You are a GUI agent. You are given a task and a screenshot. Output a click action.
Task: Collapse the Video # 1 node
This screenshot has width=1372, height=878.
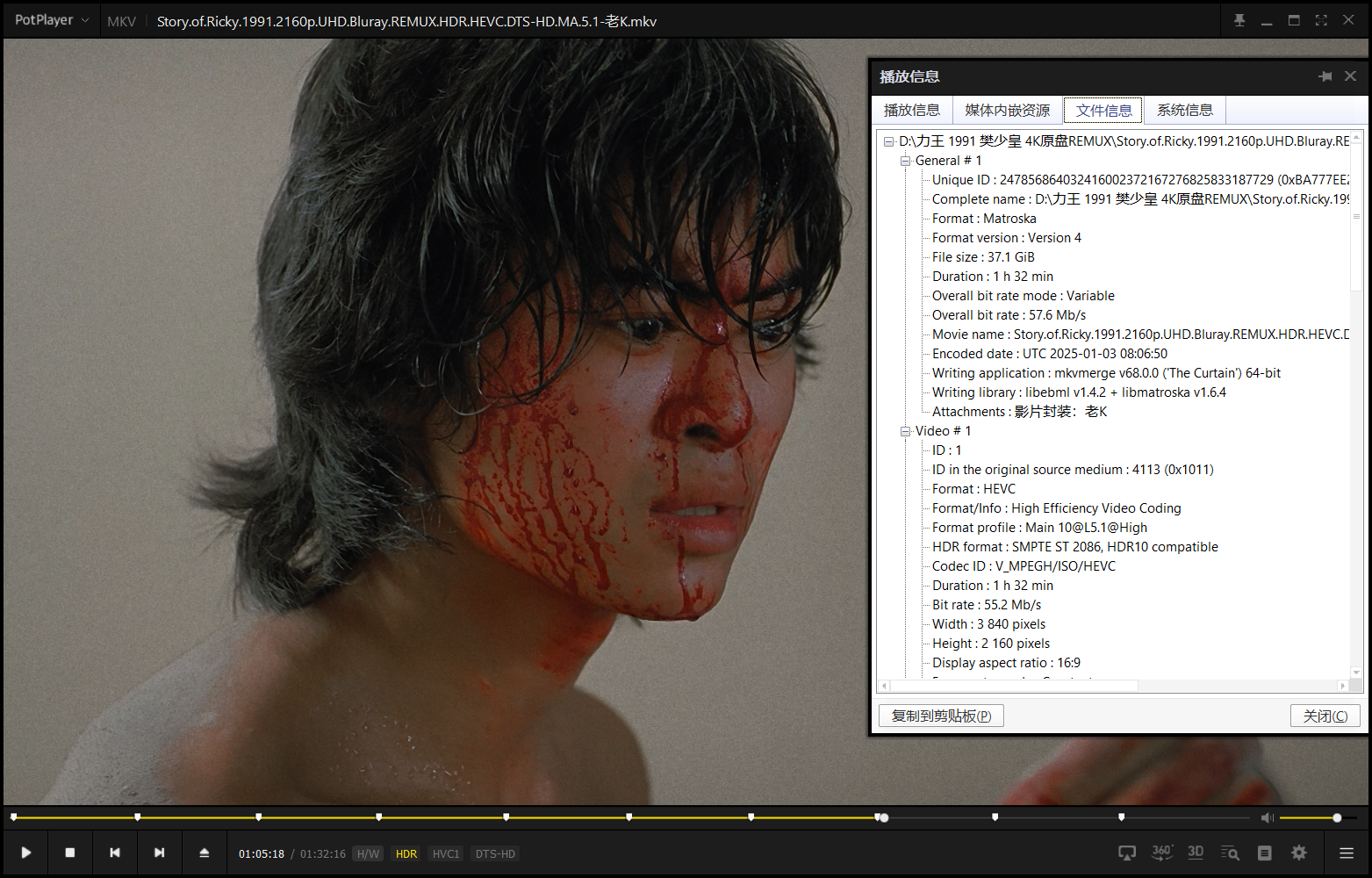pyautogui.click(x=905, y=431)
